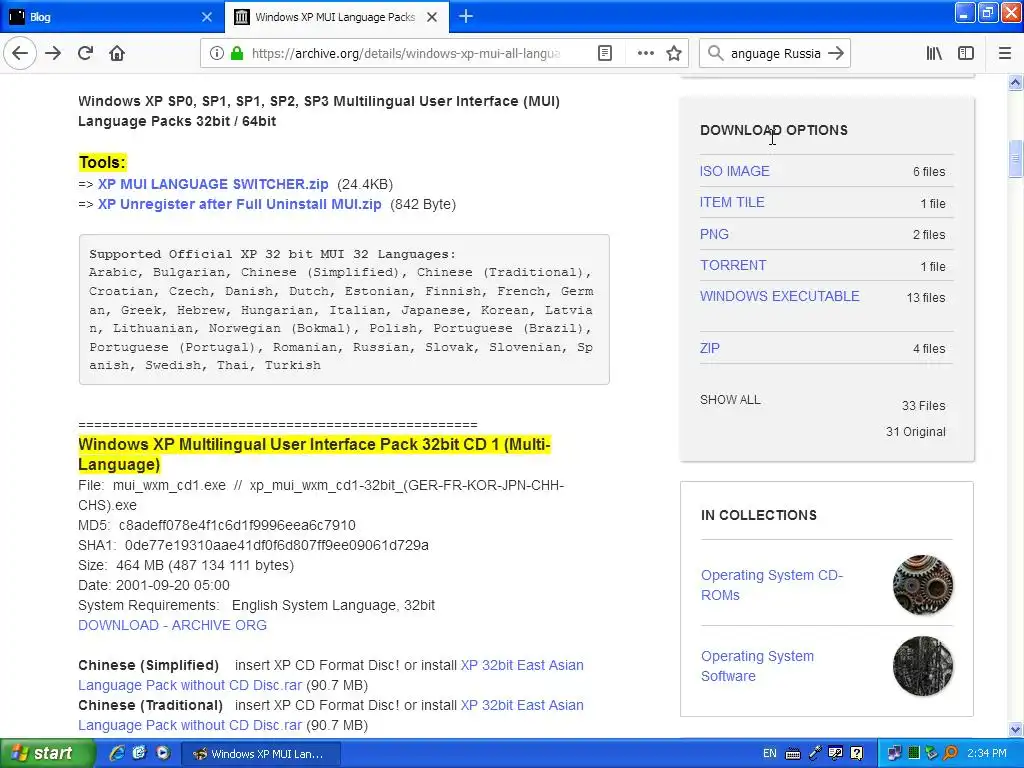Reload the current page
The width and height of the screenshot is (1024, 768).
point(85,53)
